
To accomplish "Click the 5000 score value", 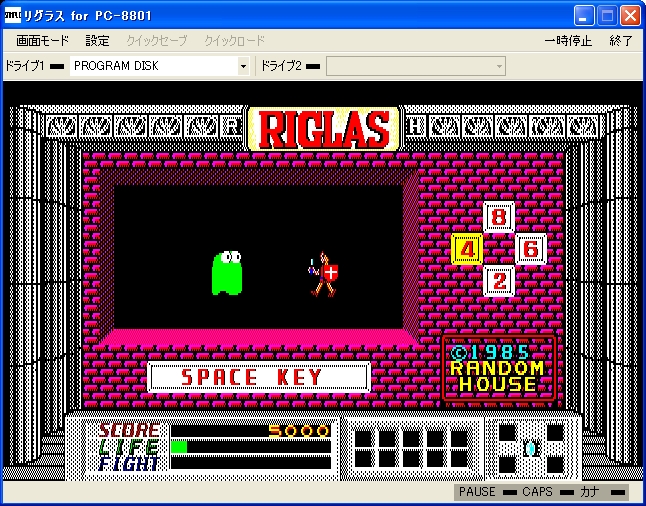I will pyautogui.click(x=300, y=431).
